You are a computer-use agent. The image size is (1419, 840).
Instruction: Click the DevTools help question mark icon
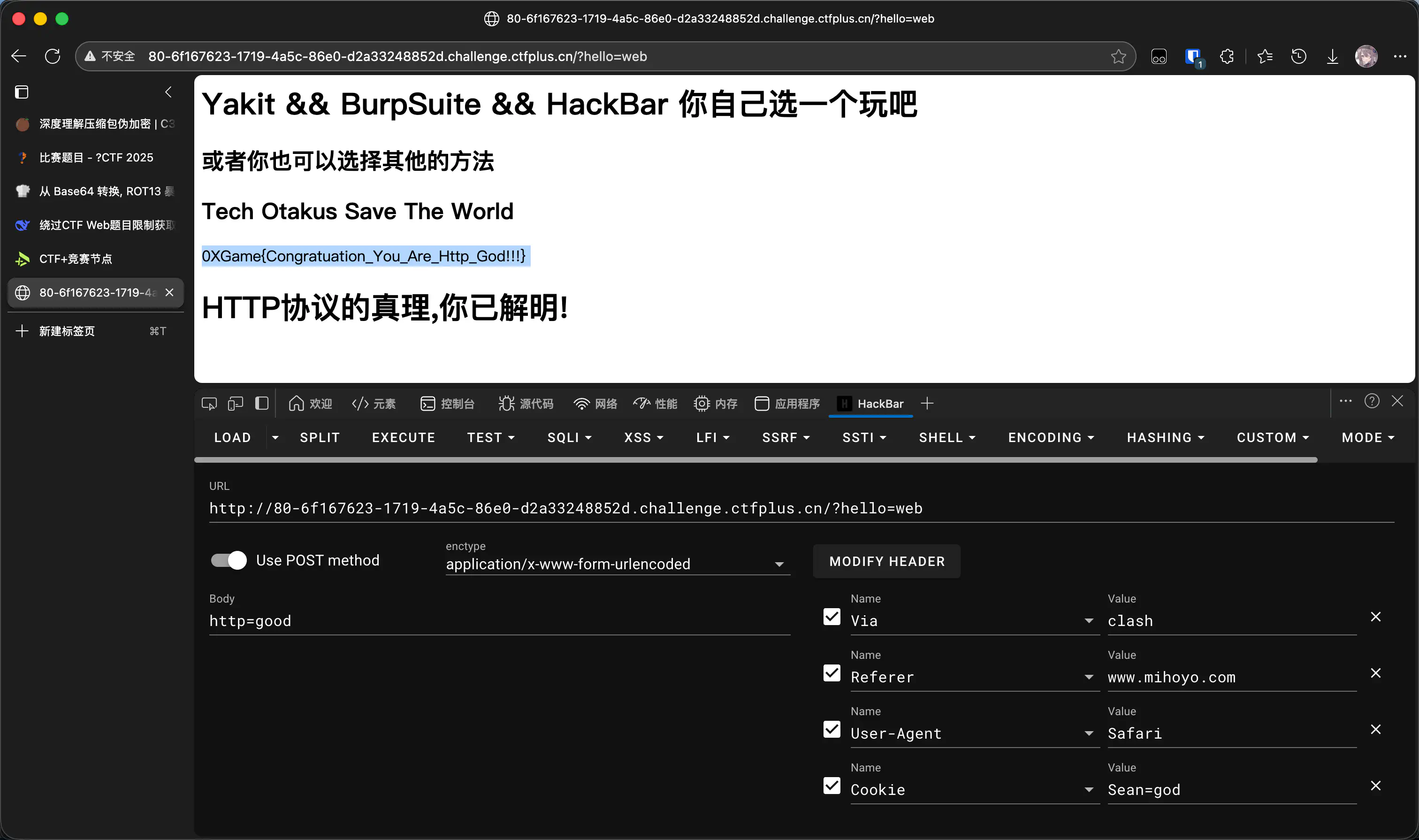click(1372, 401)
